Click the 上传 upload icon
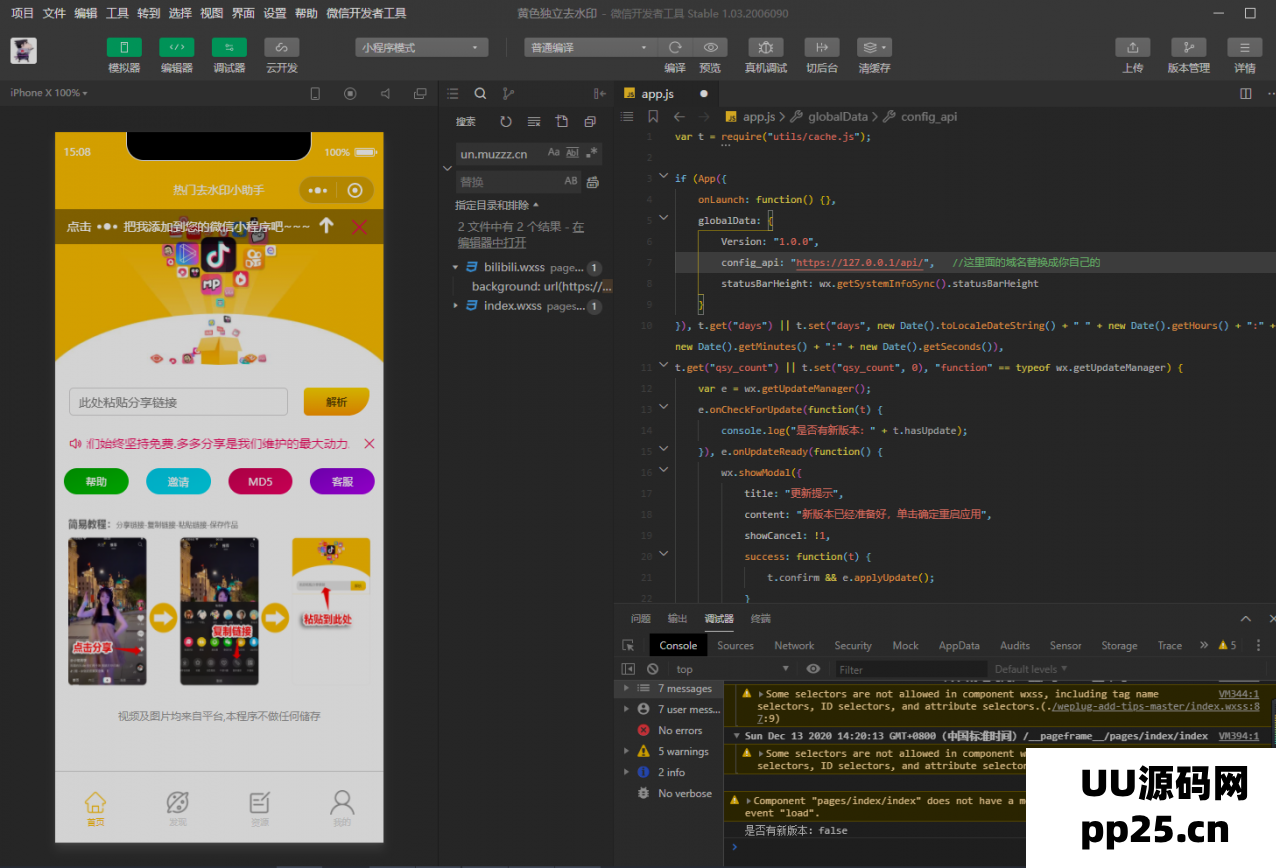The width and height of the screenshot is (1276, 868). (x=1132, y=47)
